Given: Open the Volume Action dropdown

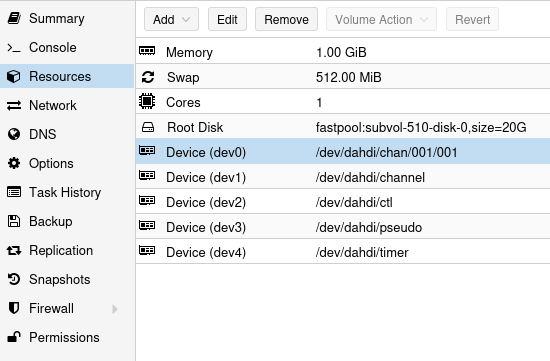Looking at the screenshot, I should tap(381, 19).
